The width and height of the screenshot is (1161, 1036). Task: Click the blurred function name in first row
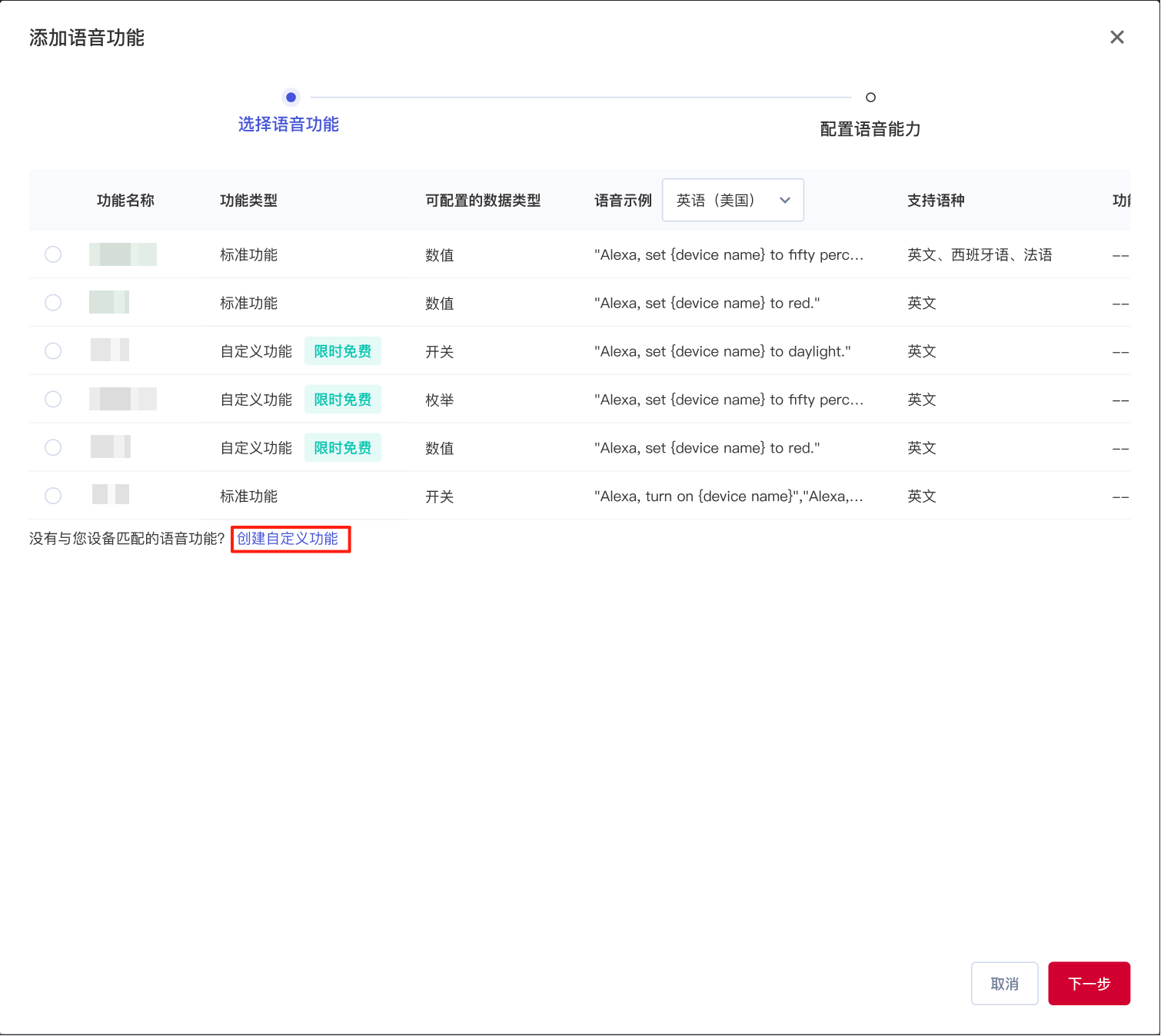pos(123,254)
